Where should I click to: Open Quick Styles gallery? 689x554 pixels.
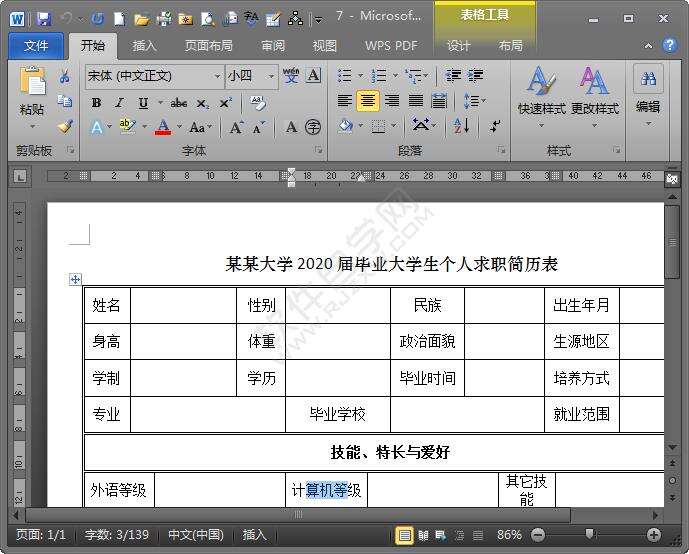coord(541,97)
